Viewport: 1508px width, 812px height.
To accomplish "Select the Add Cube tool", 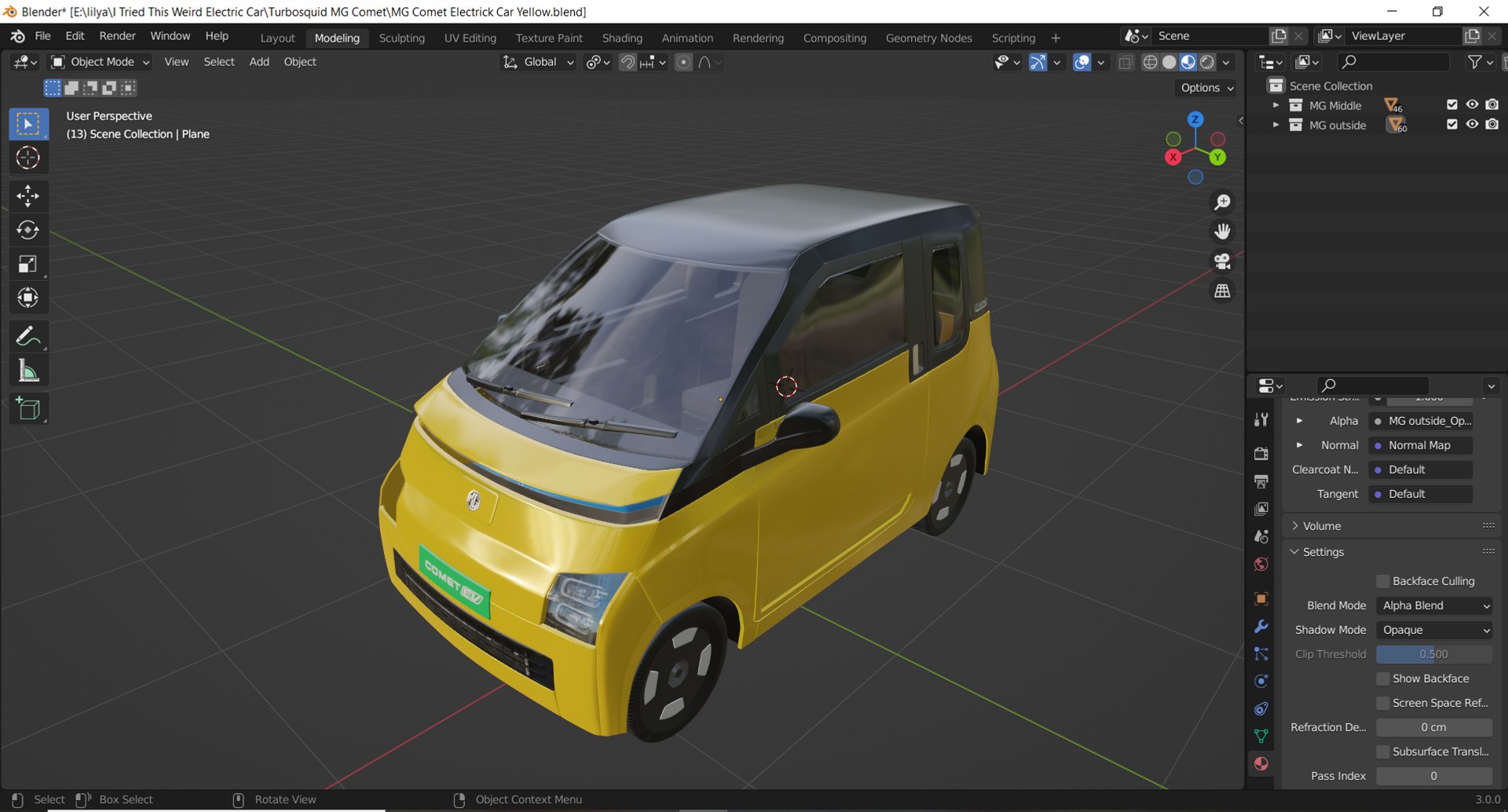I will [28, 408].
